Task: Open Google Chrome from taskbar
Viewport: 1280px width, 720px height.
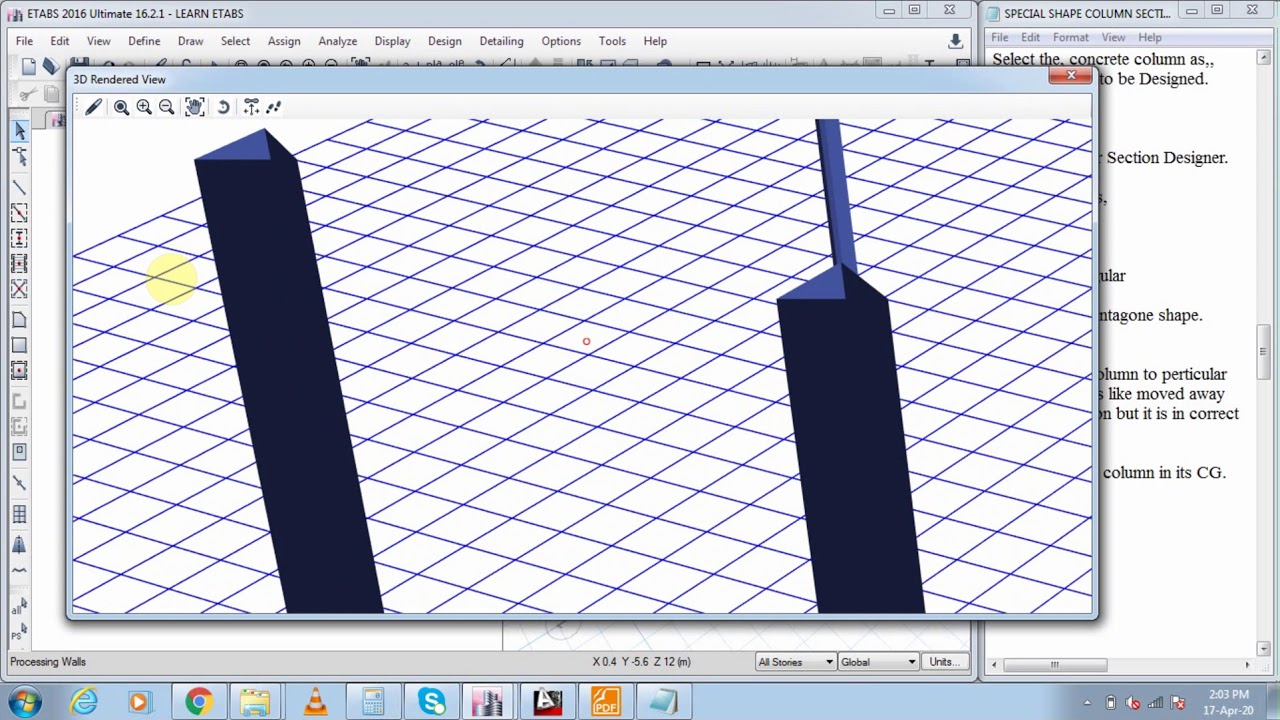Action: pyautogui.click(x=198, y=702)
